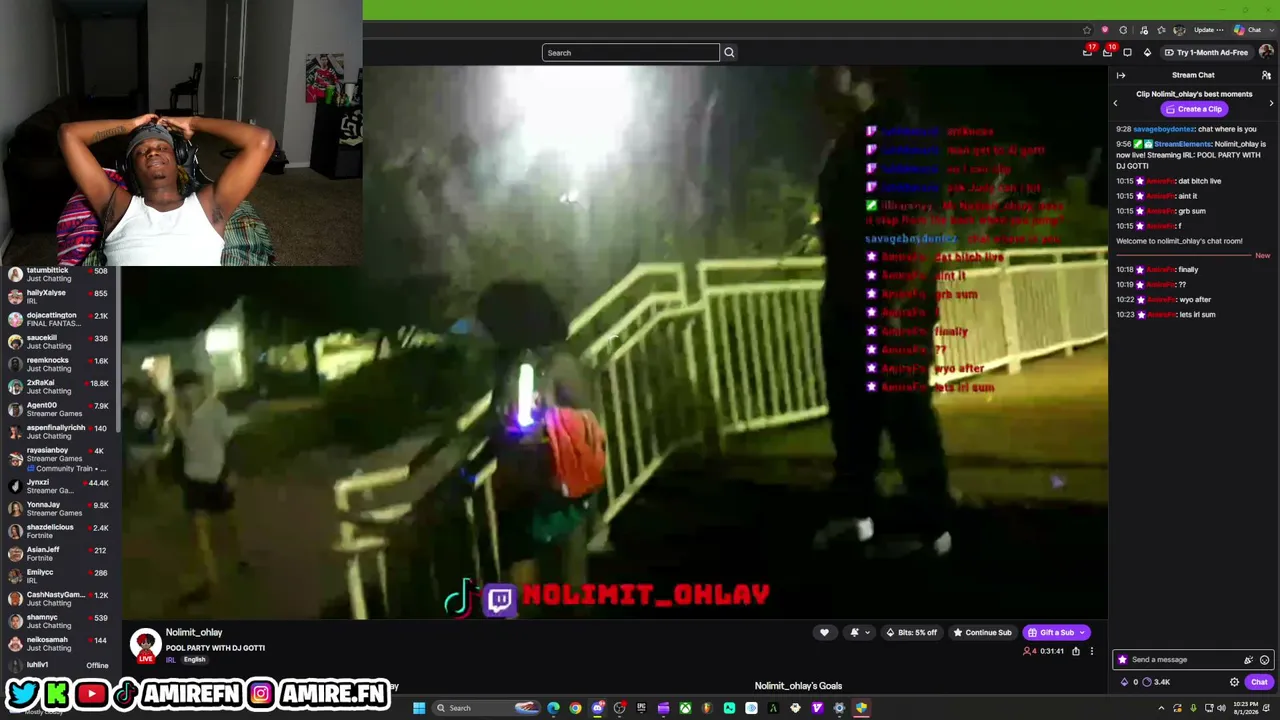The width and height of the screenshot is (1280, 720).
Task: Click the Twitch search magnifier button
Action: pos(729,52)
